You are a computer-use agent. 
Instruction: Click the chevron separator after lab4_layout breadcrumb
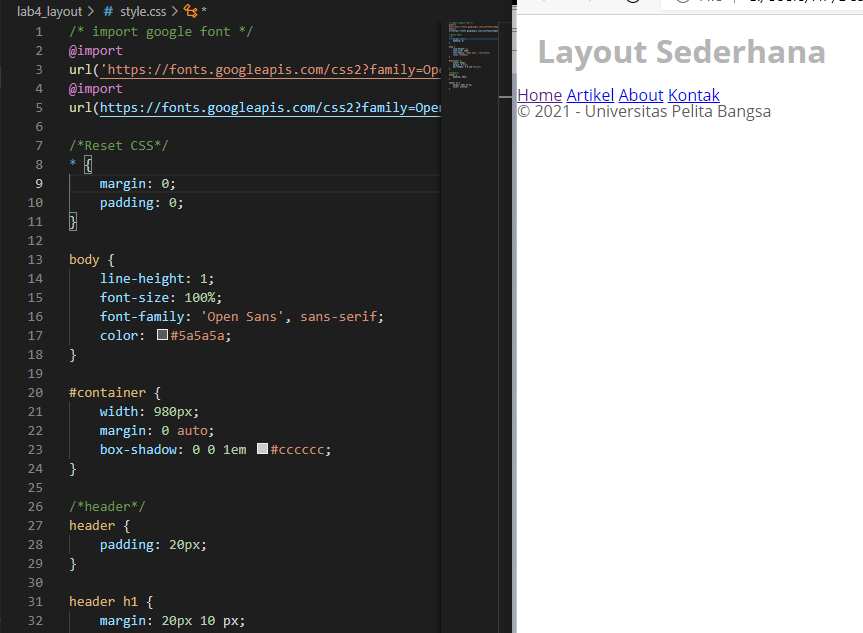coord(92,10)
